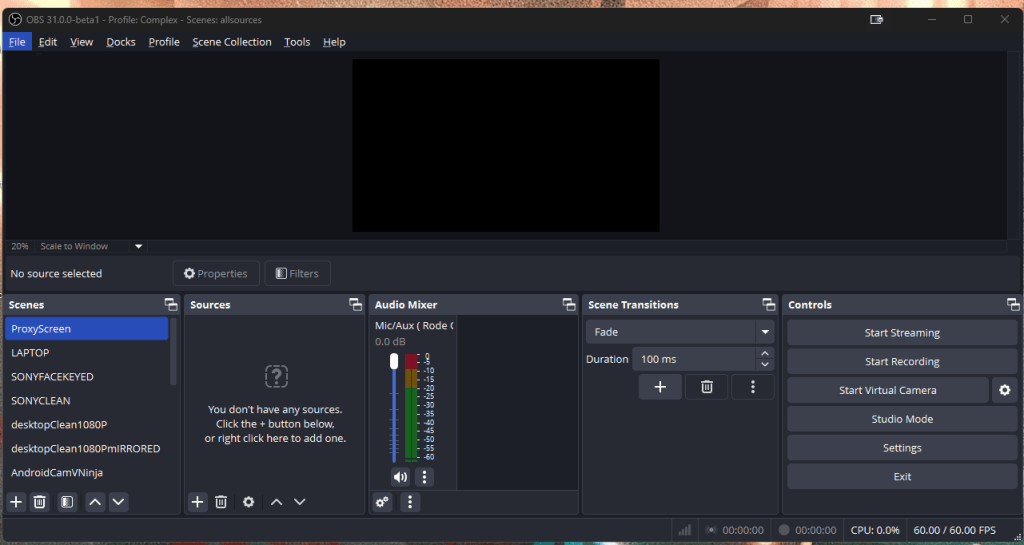Move the scene down with the Scenes arrow
This screenshot has width=1024, height=545.
click(118, 502)
